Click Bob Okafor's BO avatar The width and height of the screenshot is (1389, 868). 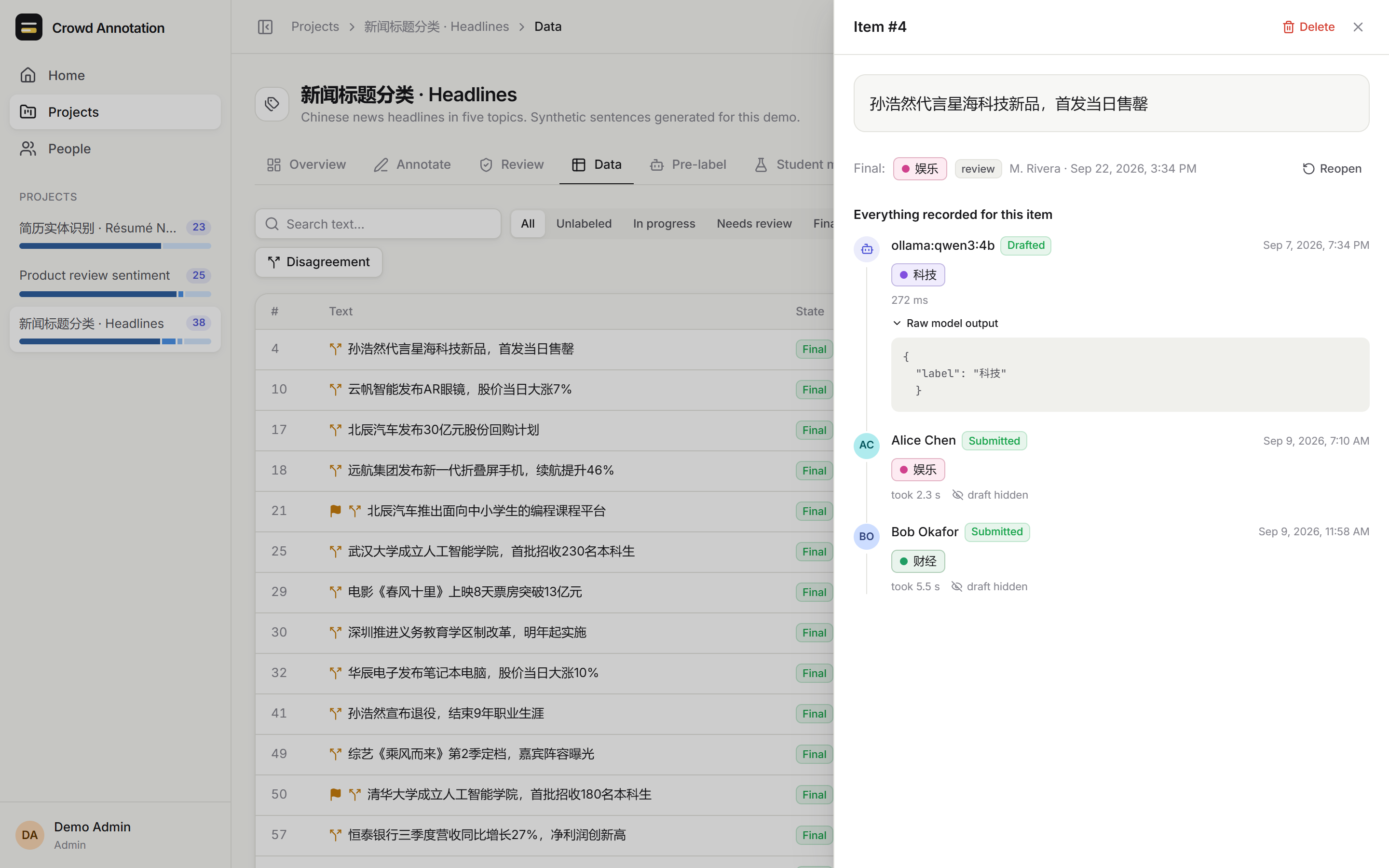pyautogui.click(x=867, y=536)
